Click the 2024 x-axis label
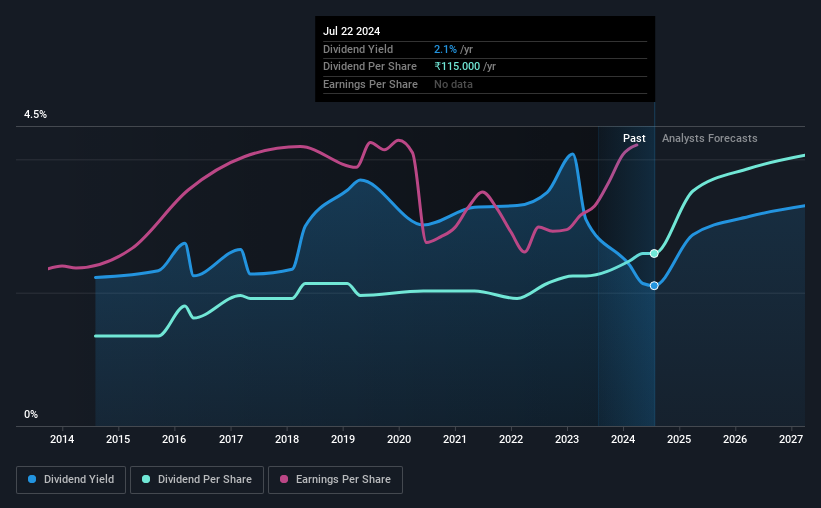This screenshot has height=508, width=821. (623, 439)
